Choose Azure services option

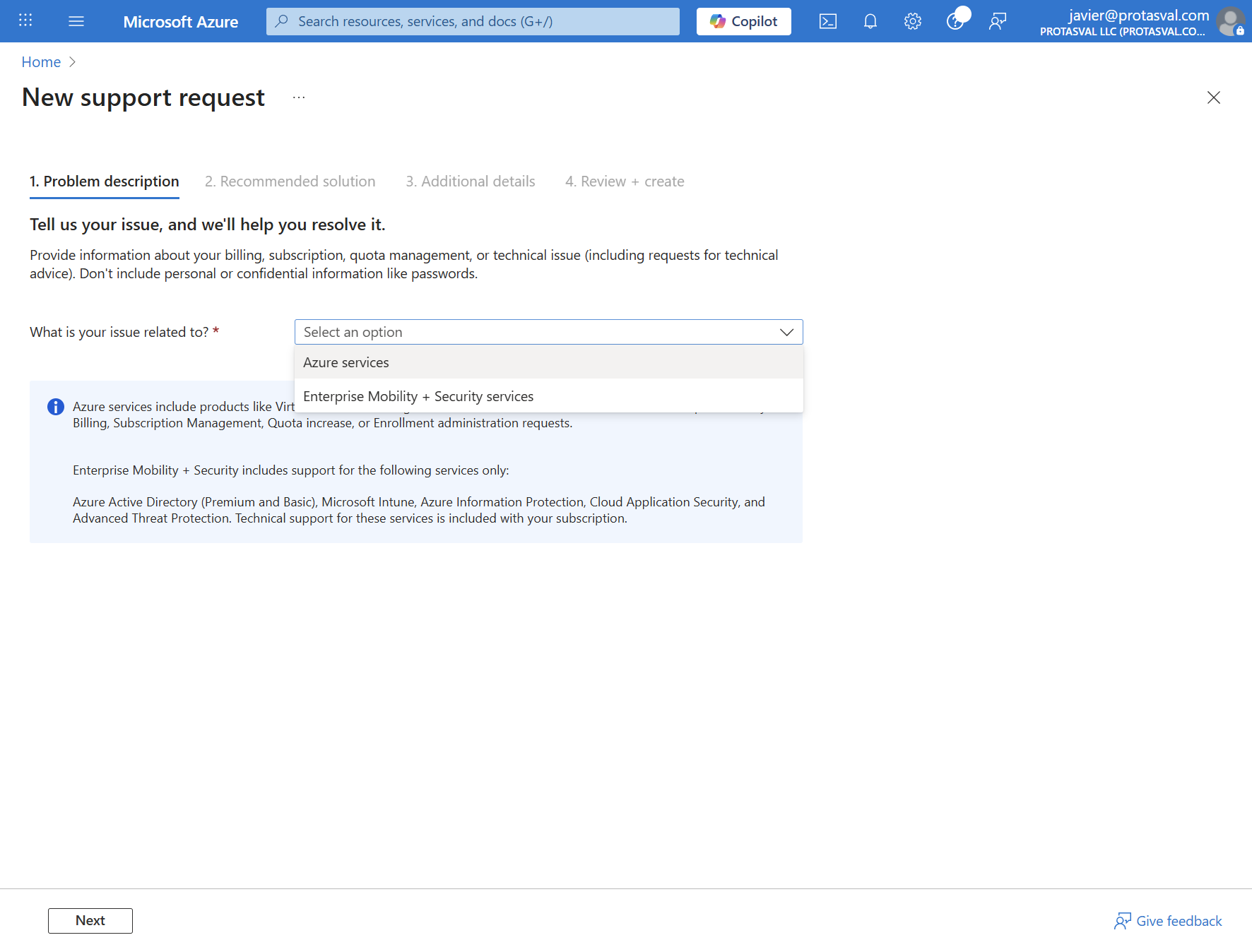[x=548, y=362]
